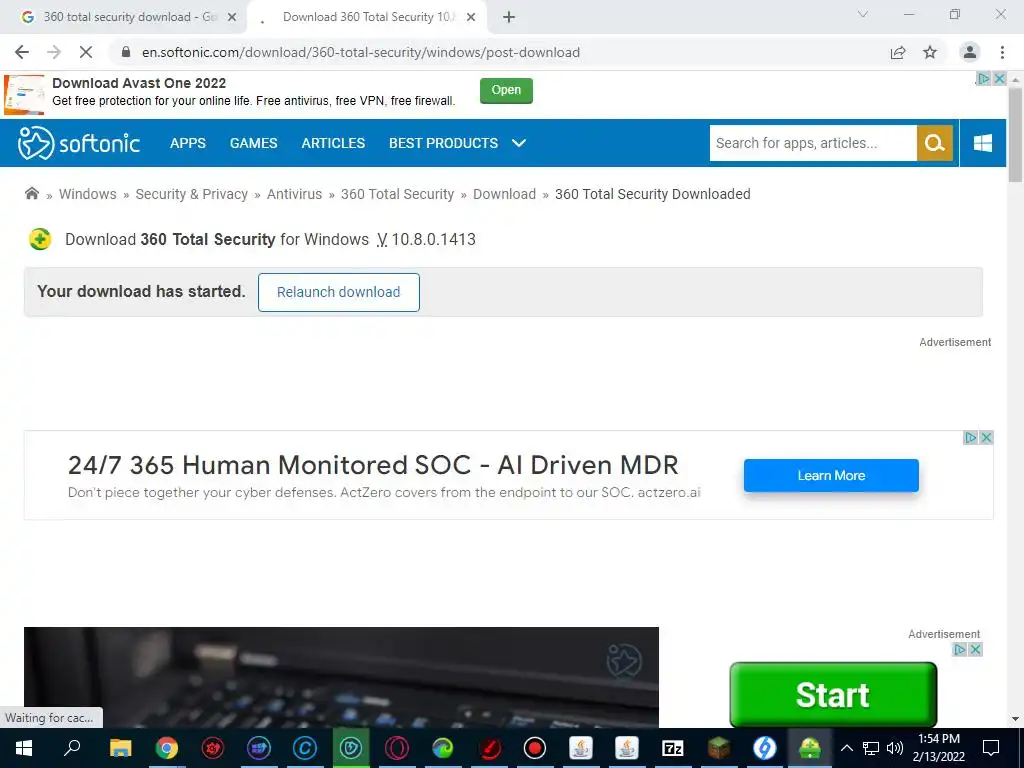The width and height of the screenshot is (1024, 768).
Task: Click the Chrome taskbar icon
Action: pos(167,748)
